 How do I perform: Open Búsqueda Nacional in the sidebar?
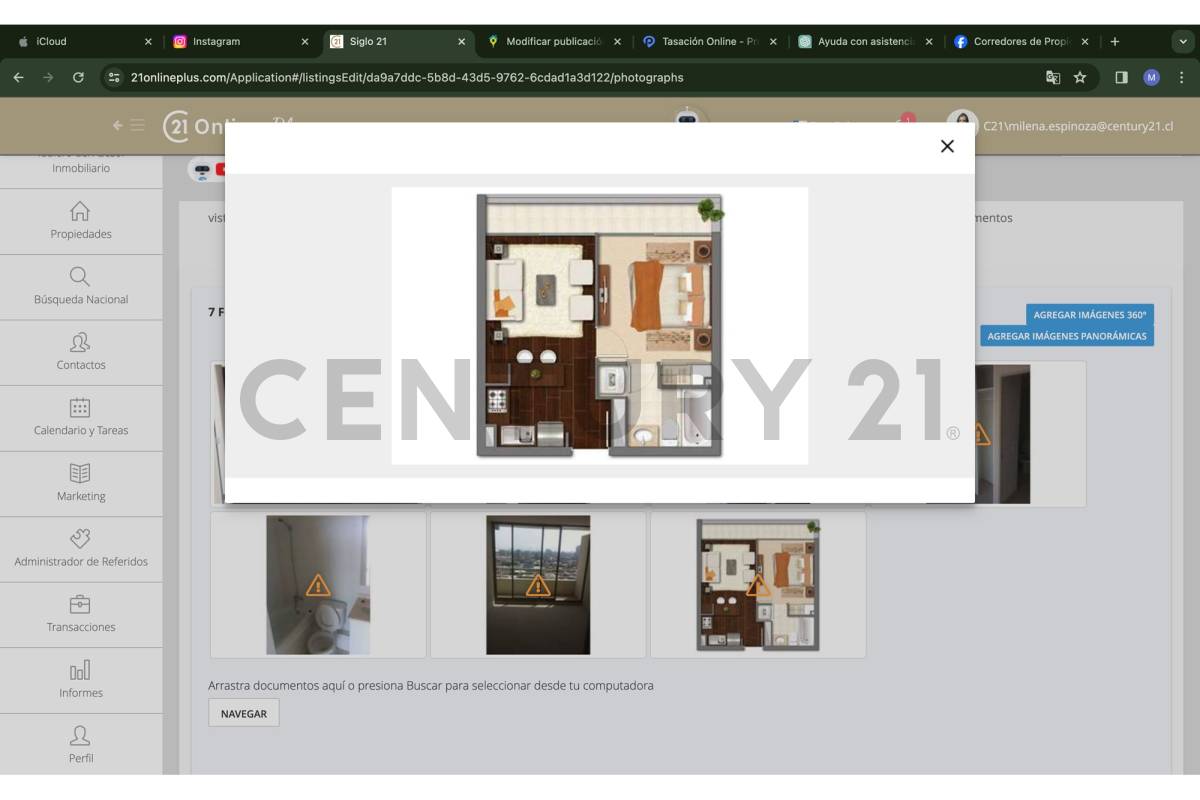pos(81,287)
